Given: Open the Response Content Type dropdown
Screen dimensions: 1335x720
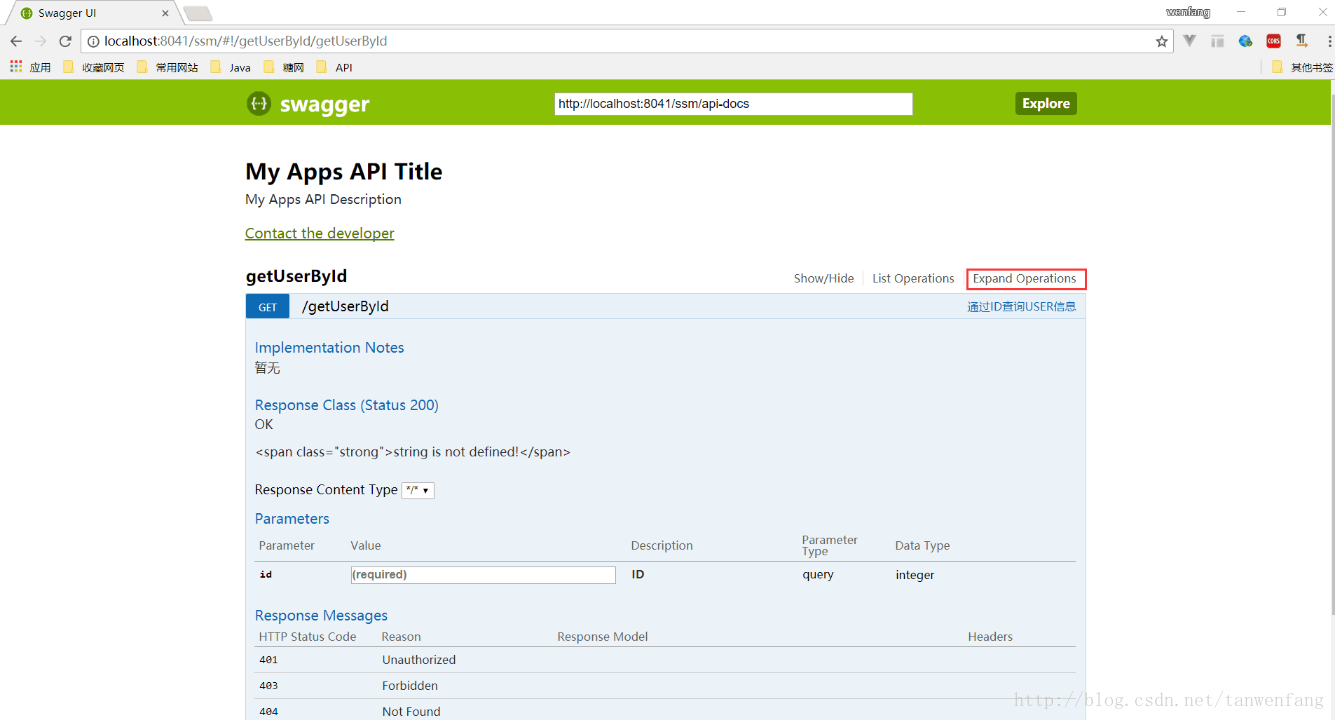Looking at the screenshot, I should coord(418,490).
